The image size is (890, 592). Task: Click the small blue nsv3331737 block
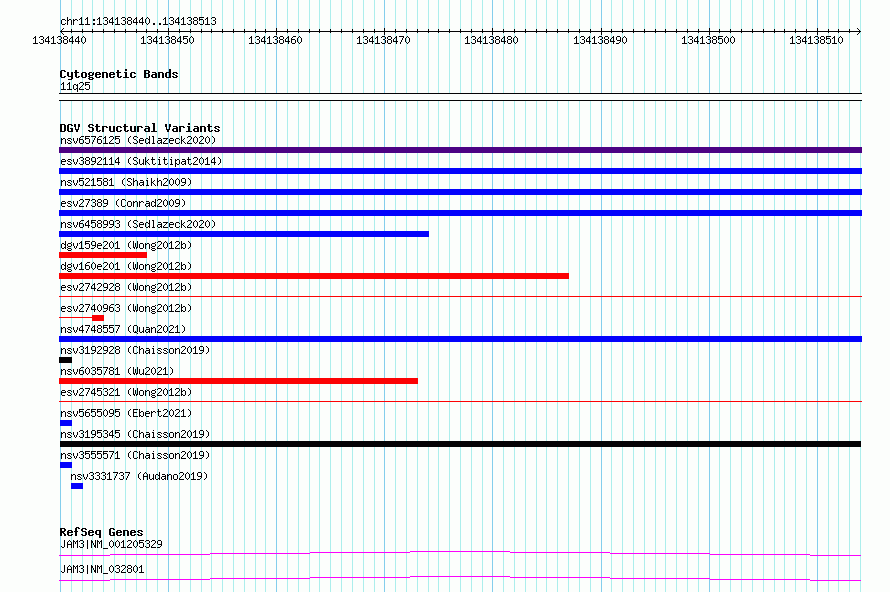(x=77, y=486)
